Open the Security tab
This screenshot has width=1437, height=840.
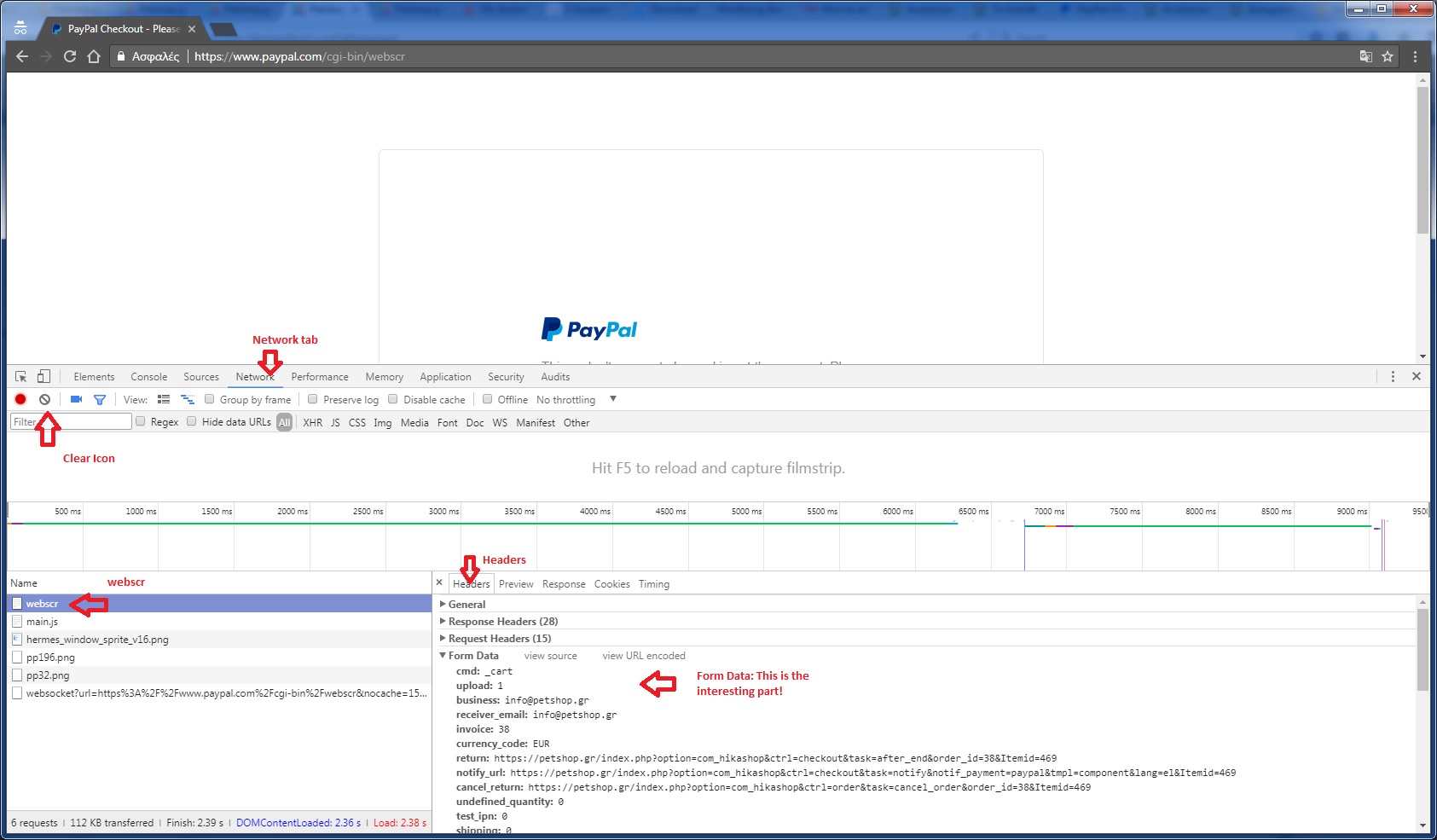pos(506,376)
